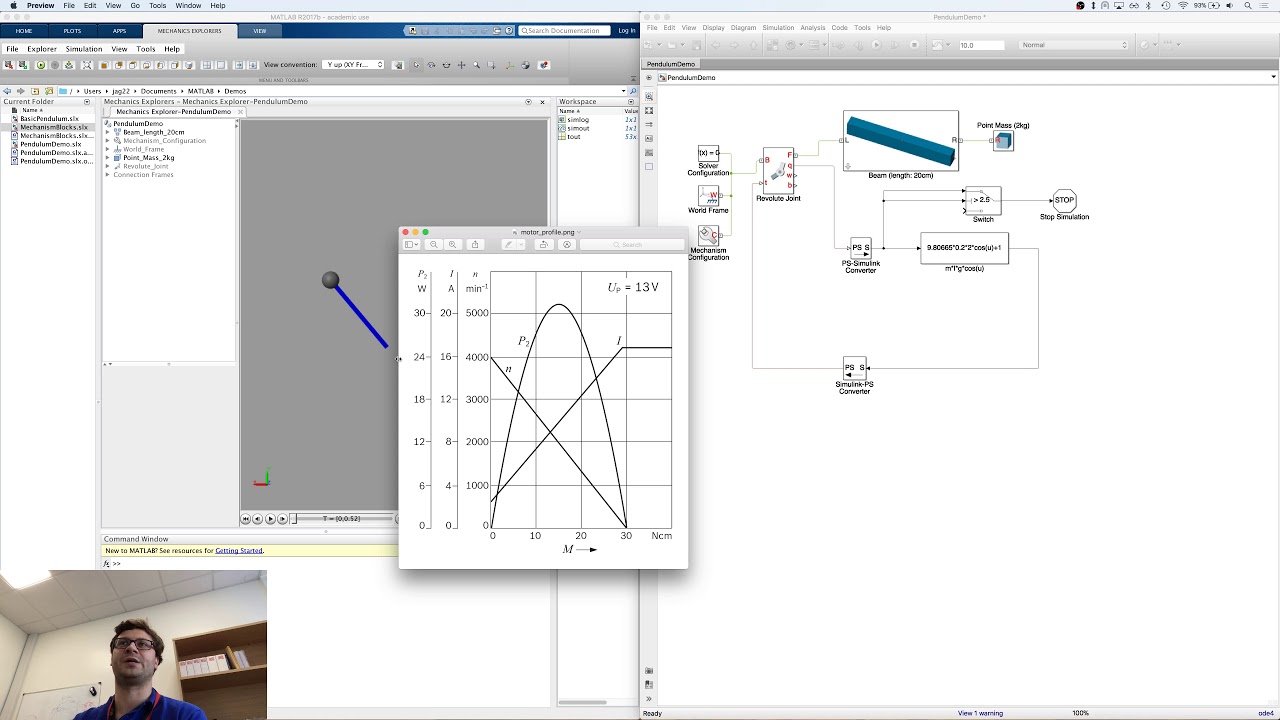Switch to MATLAB APPS tab
The height and width of the screenshot is (720, 1280).
point(119,31)
